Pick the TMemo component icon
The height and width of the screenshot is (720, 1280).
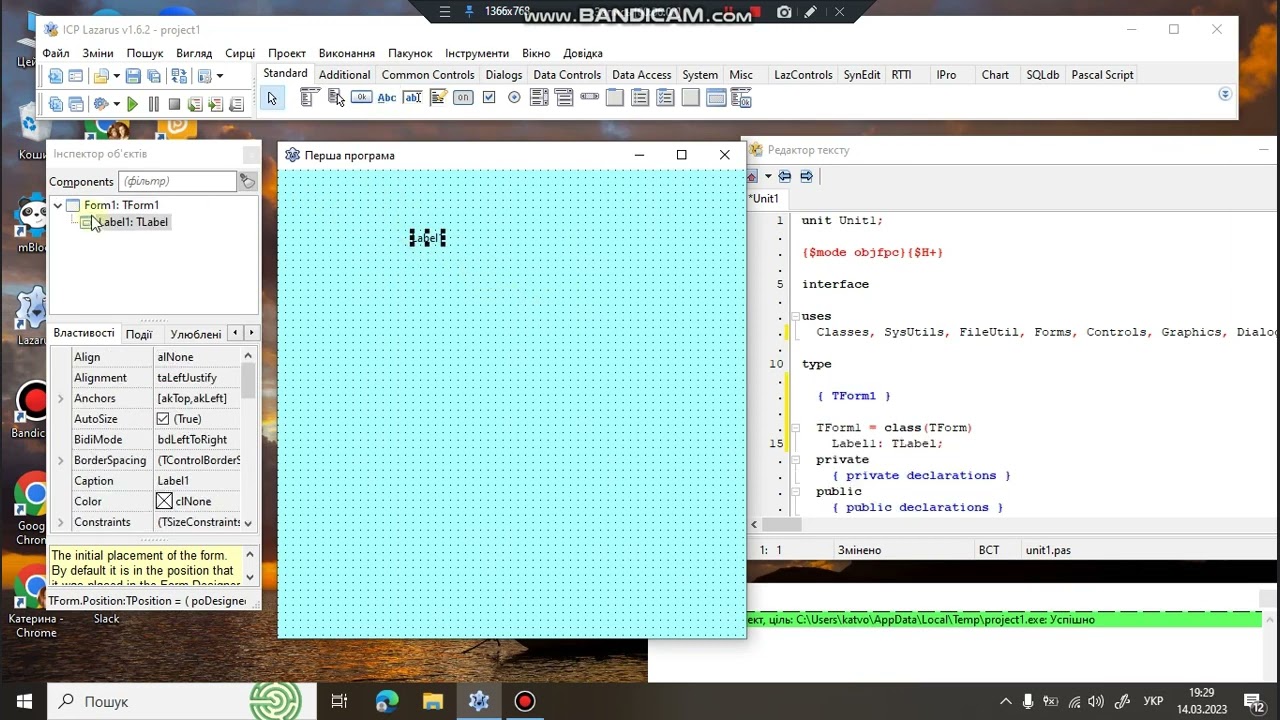tap(438, 97)
